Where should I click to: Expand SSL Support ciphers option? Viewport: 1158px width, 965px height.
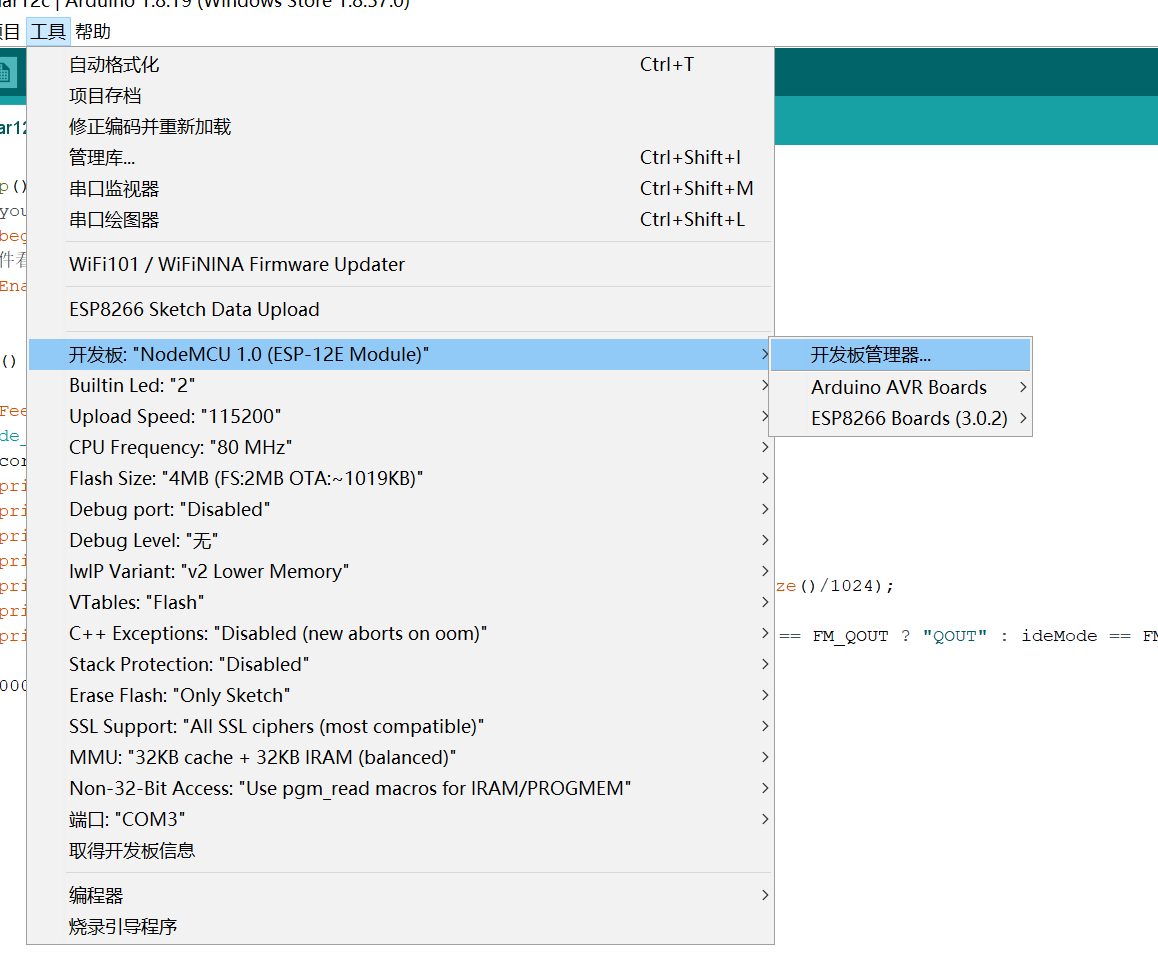[x=400, y=727]
